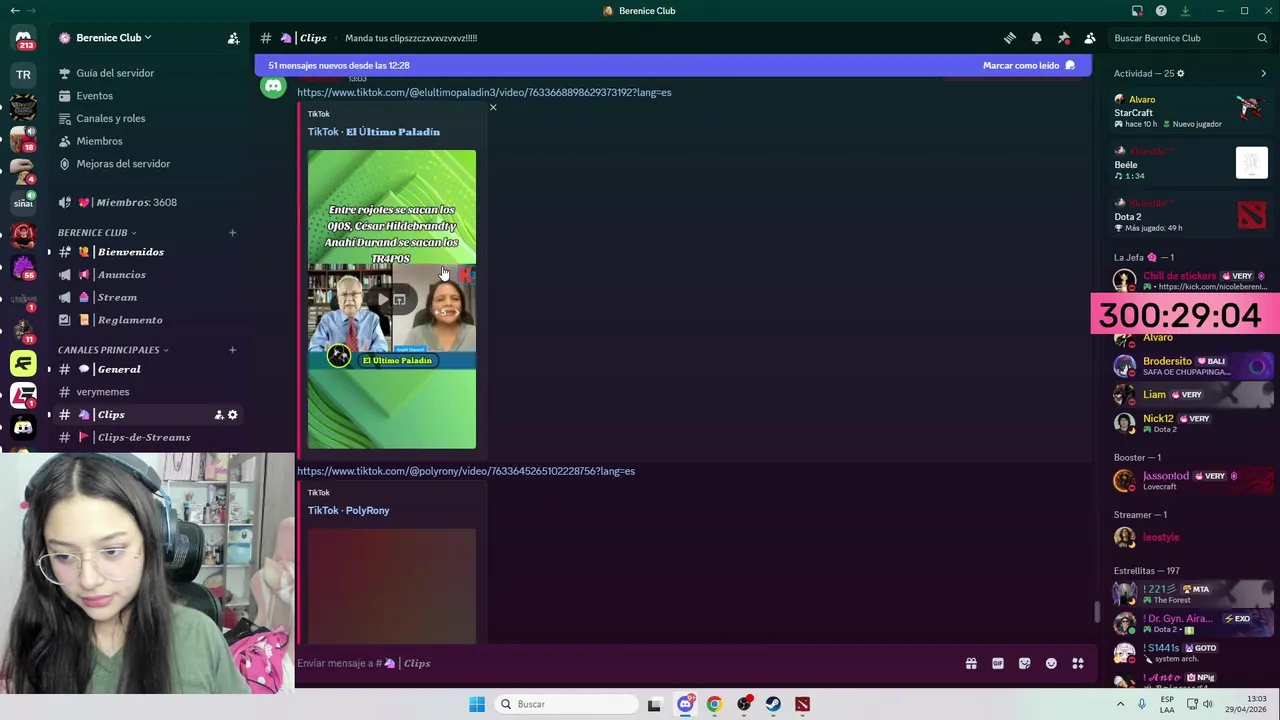Open Windows Start menu

click(477, 704)
